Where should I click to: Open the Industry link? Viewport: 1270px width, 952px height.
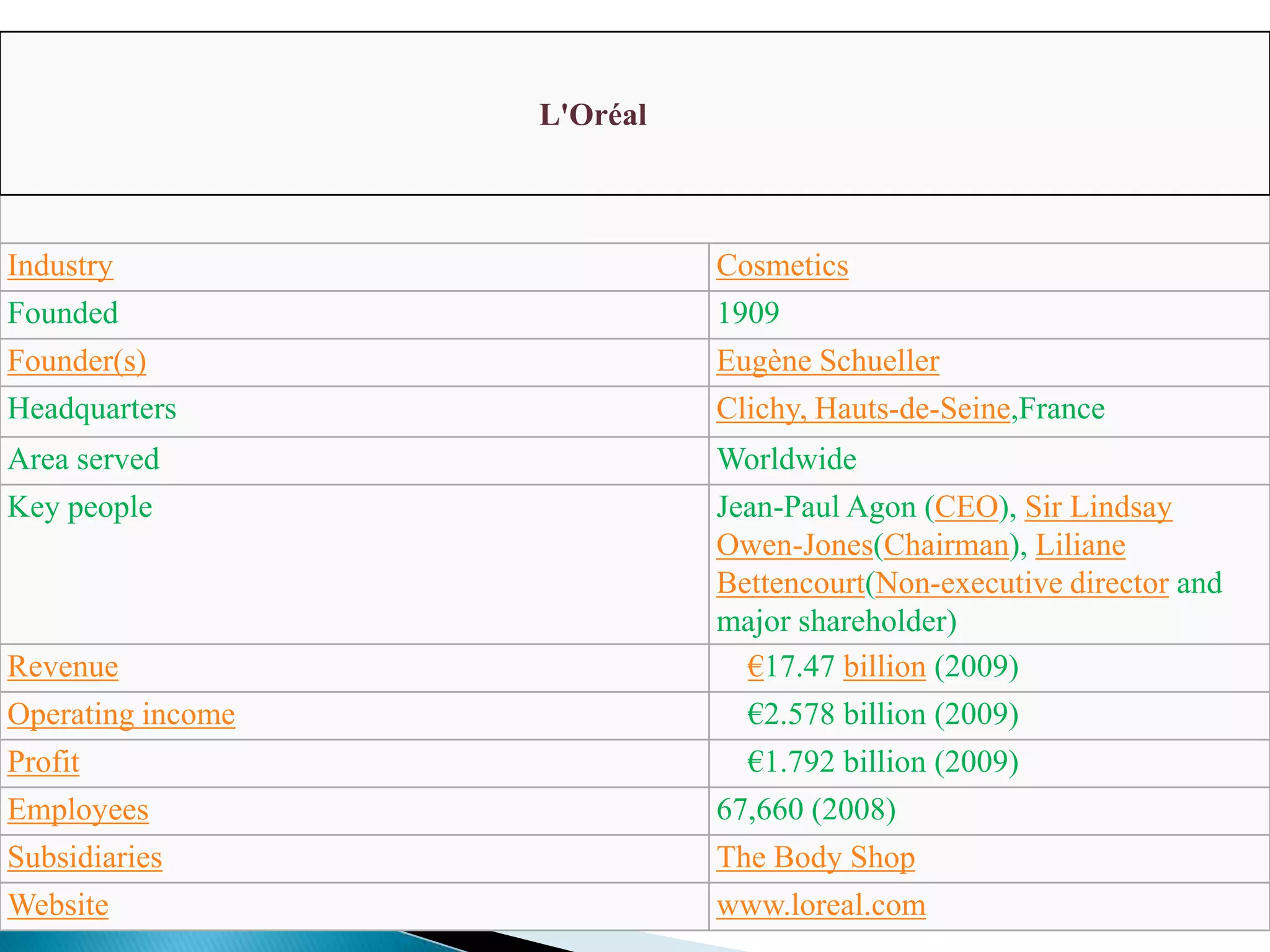[x=60, y=266]
